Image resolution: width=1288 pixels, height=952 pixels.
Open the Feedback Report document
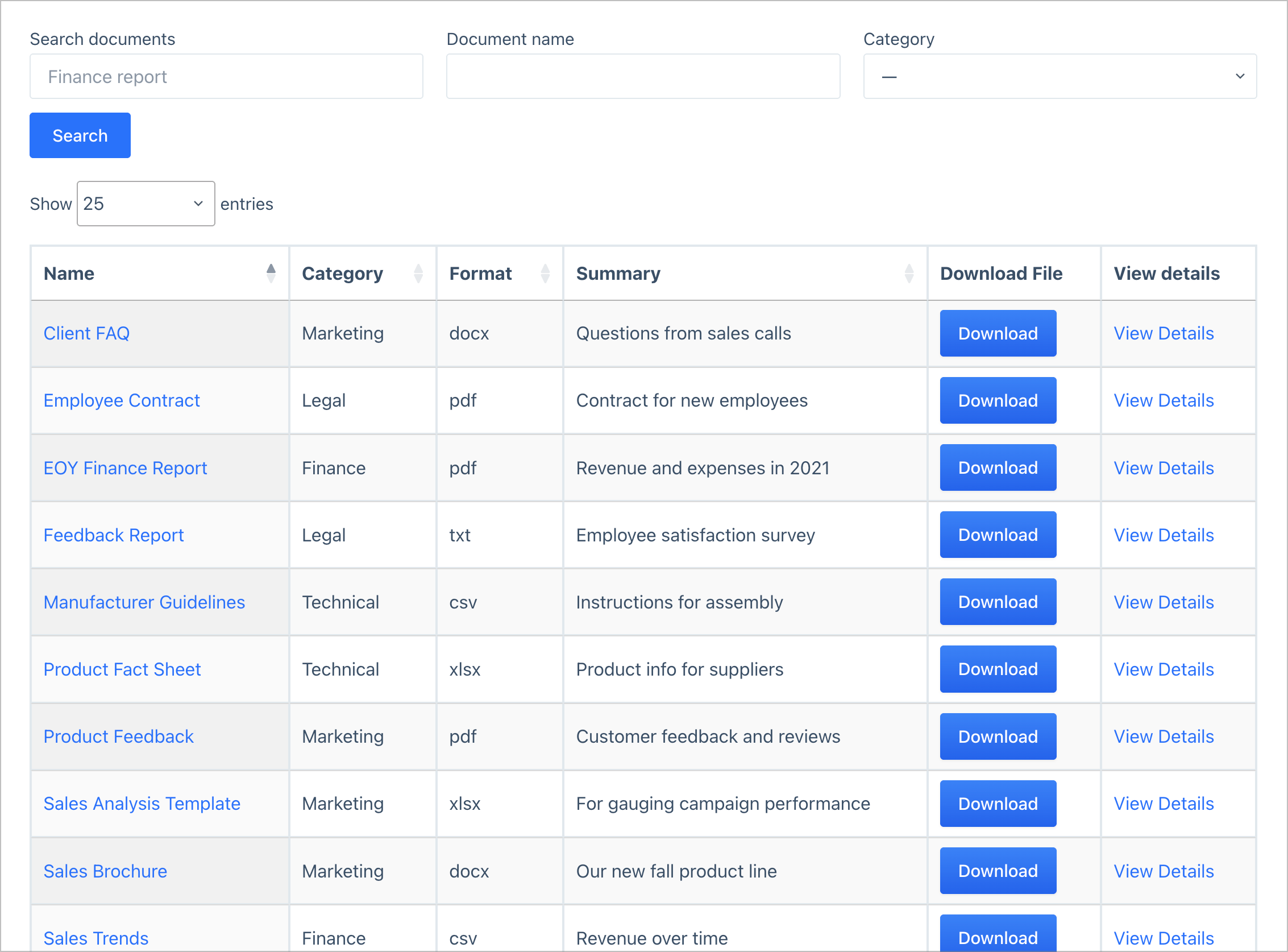click(x=114, y=535)
